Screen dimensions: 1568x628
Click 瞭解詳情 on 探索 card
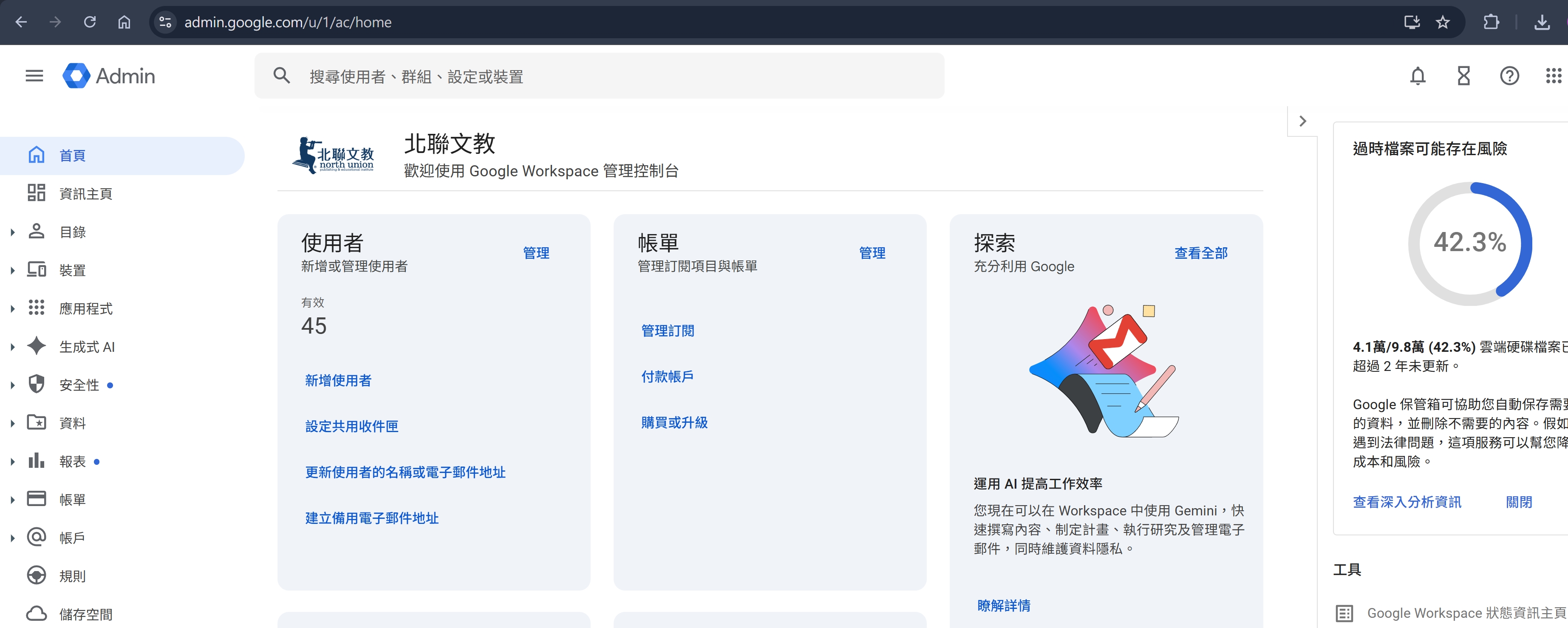tap(1003, 605)
